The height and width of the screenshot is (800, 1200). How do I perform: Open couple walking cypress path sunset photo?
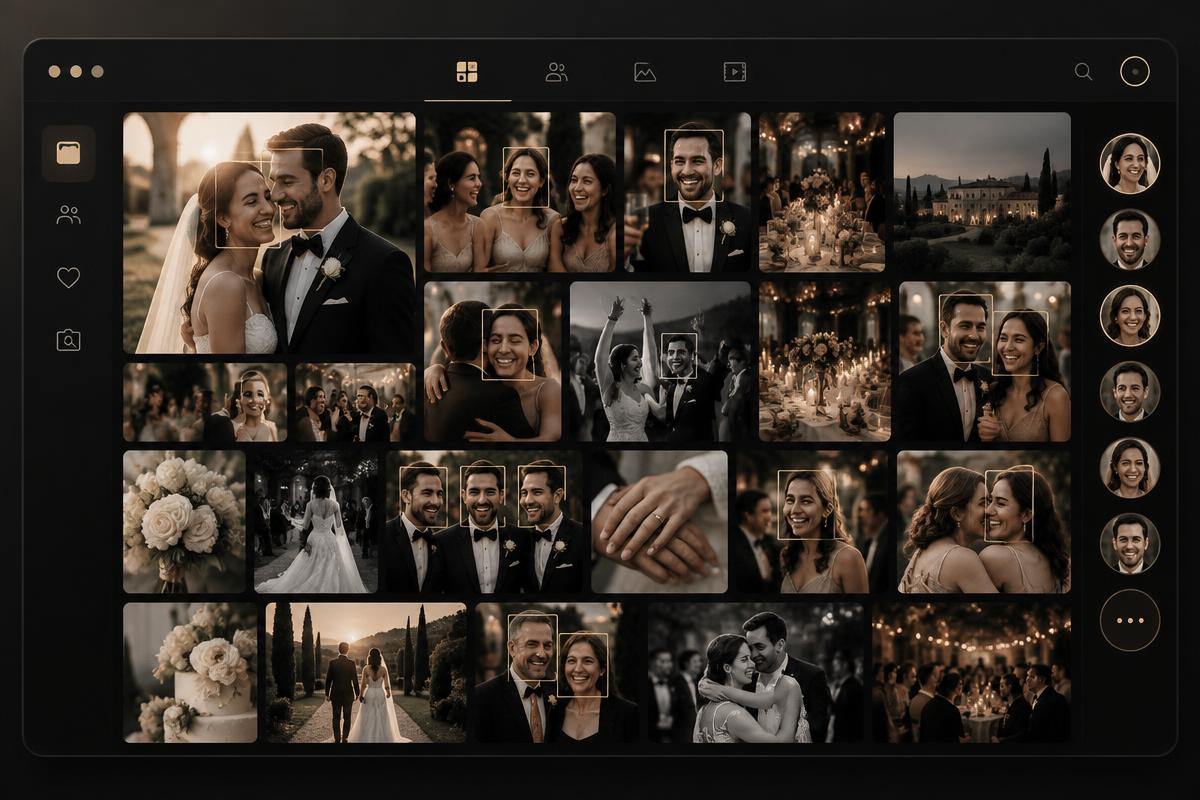point(366,672)
